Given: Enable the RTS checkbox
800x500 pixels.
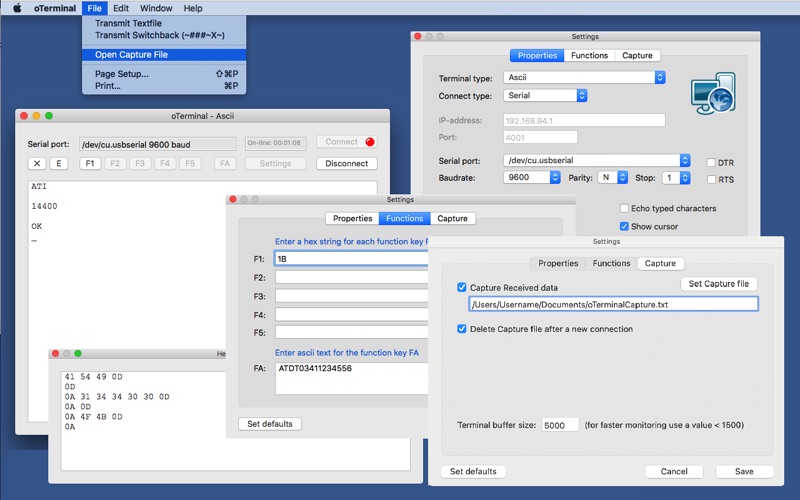Looking at the screenshot, I should 711,180.
